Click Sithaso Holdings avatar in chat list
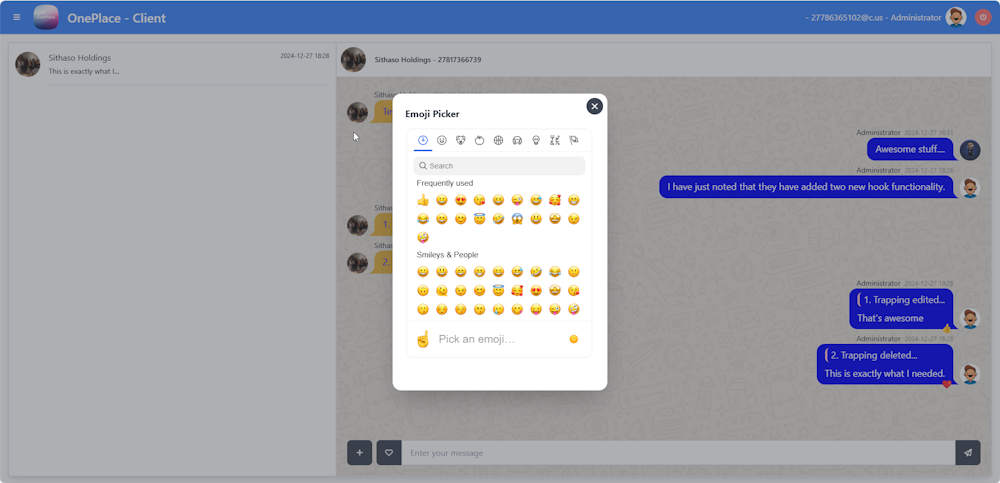 pos(27,64)
